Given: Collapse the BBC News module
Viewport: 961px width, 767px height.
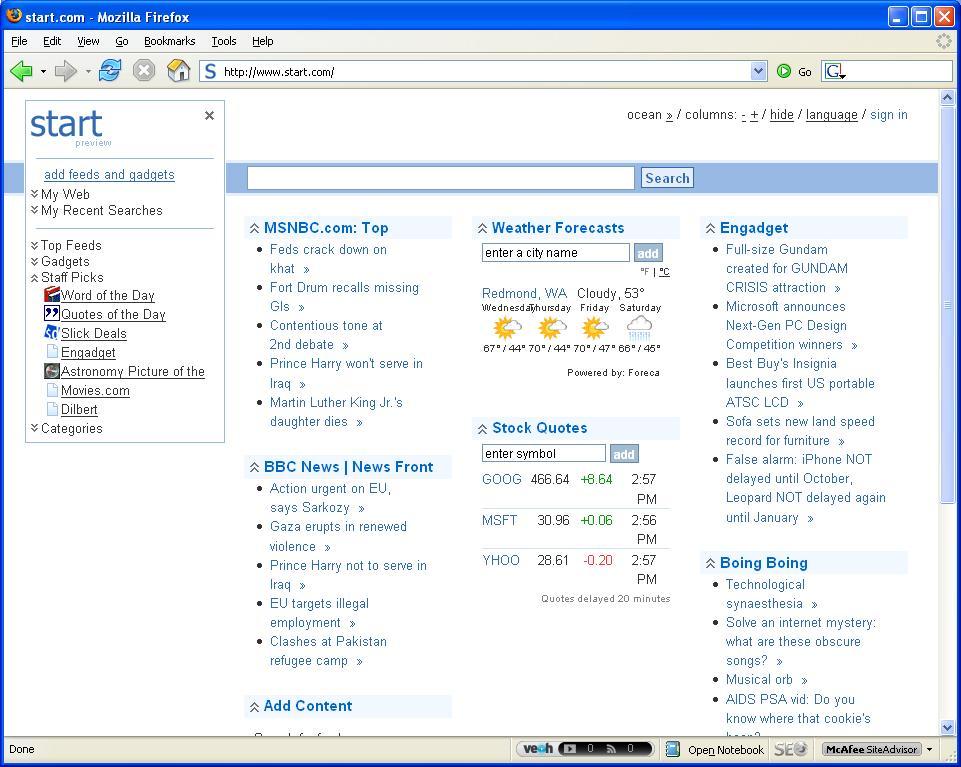Looking at the screenshot, I should coord(254,467).
